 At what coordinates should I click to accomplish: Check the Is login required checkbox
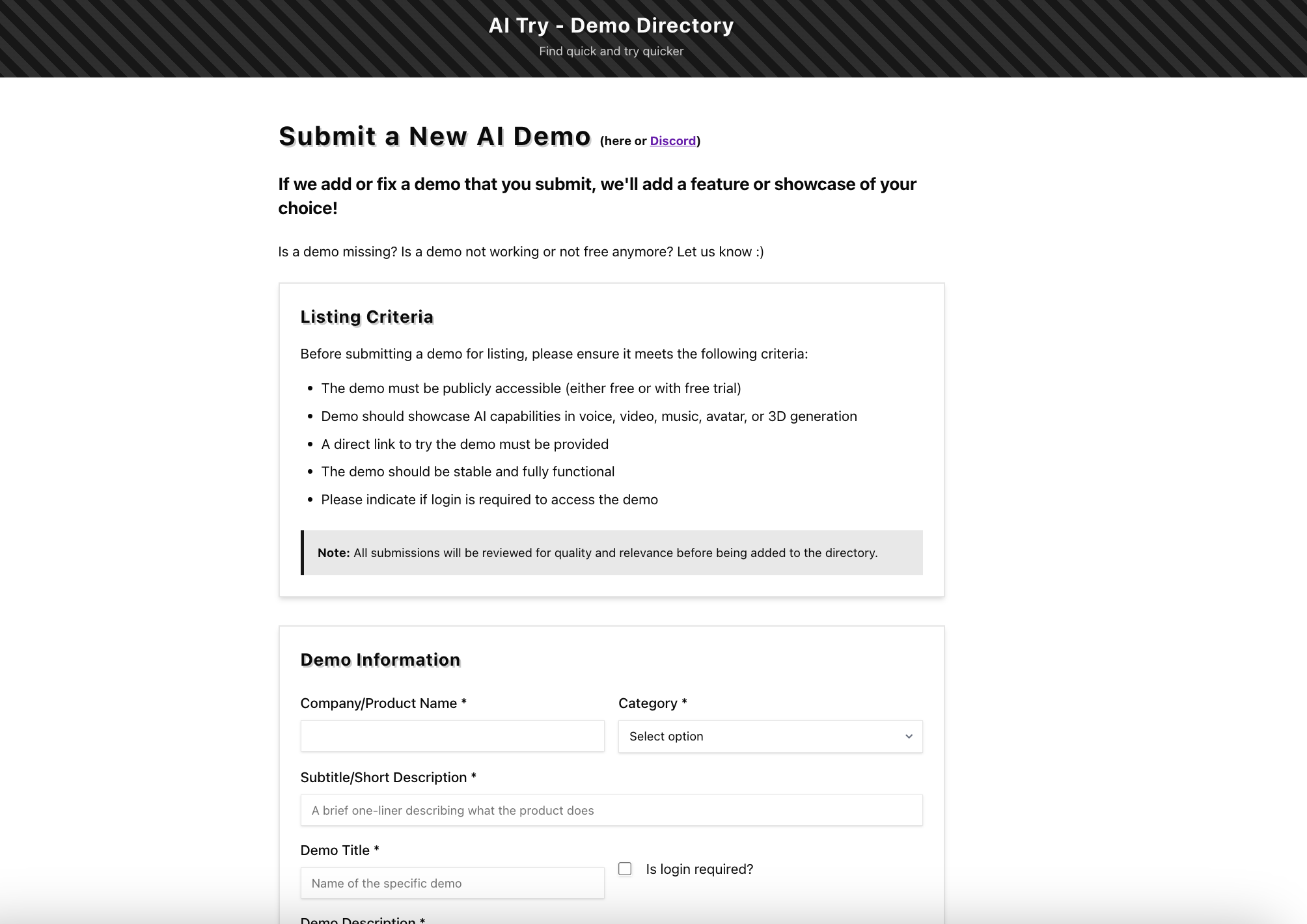(625, 869)
